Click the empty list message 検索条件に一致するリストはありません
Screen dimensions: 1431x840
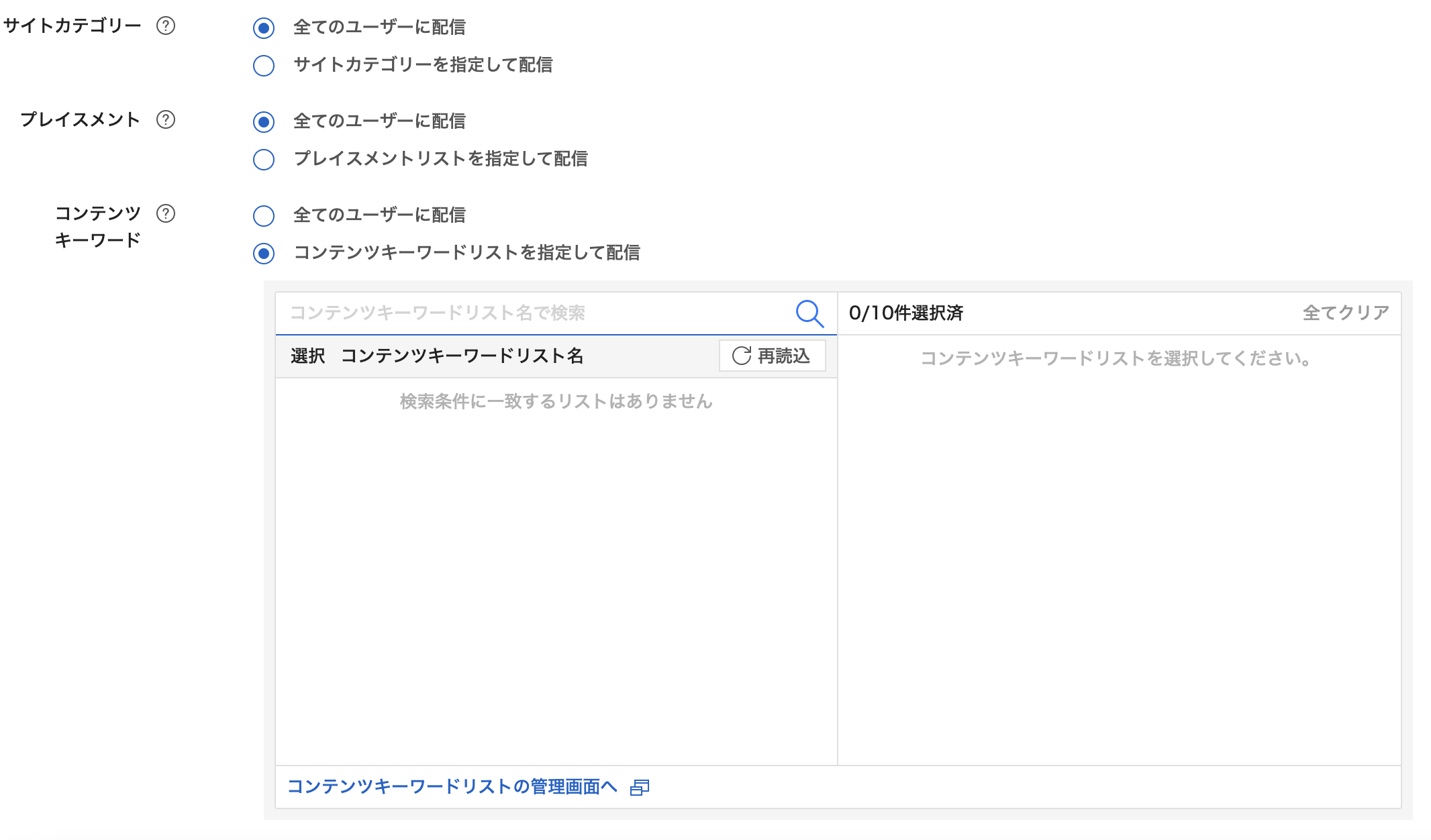point(556,401)
